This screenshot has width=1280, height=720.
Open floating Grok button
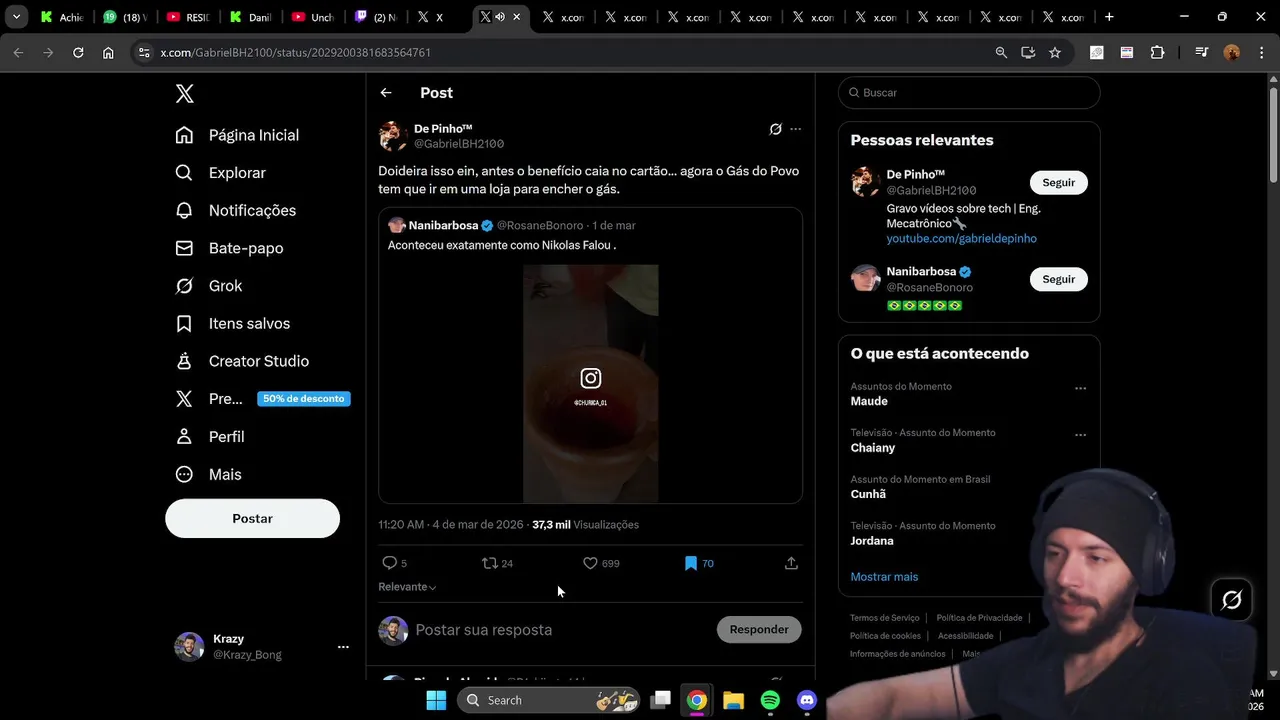(x=1232, y=600)
